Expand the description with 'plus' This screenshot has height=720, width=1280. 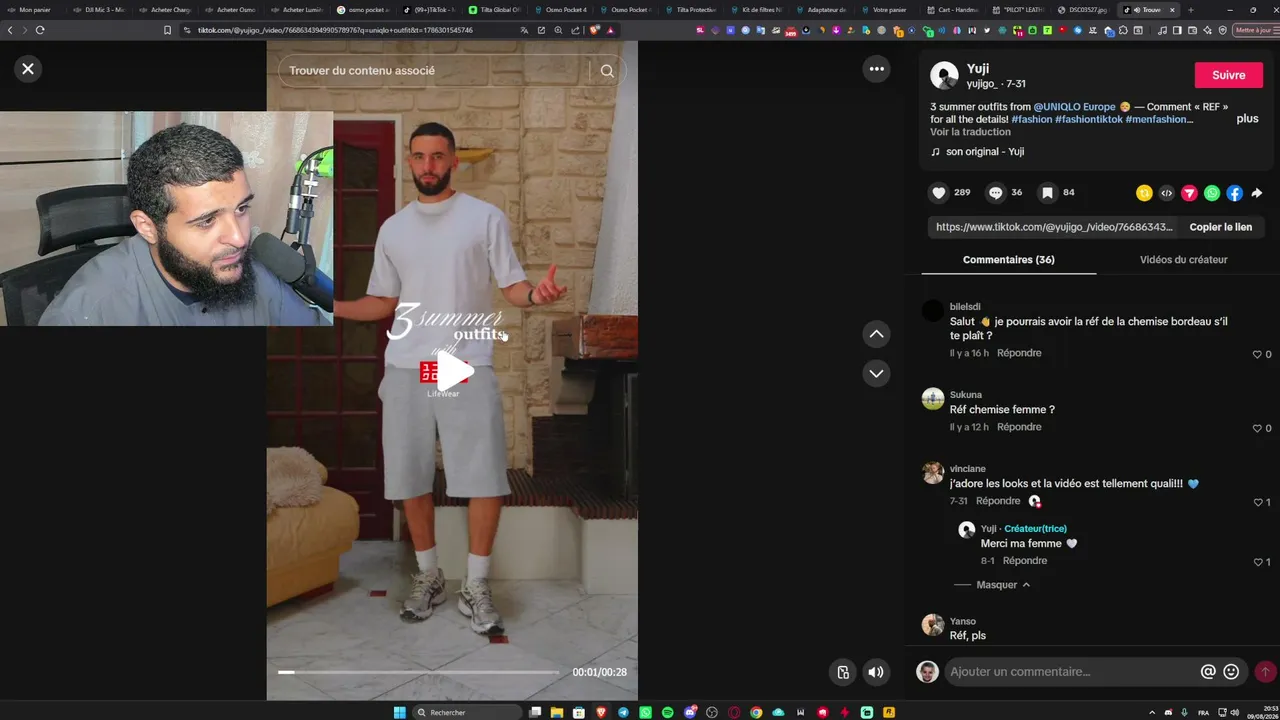click(1247, 118)
